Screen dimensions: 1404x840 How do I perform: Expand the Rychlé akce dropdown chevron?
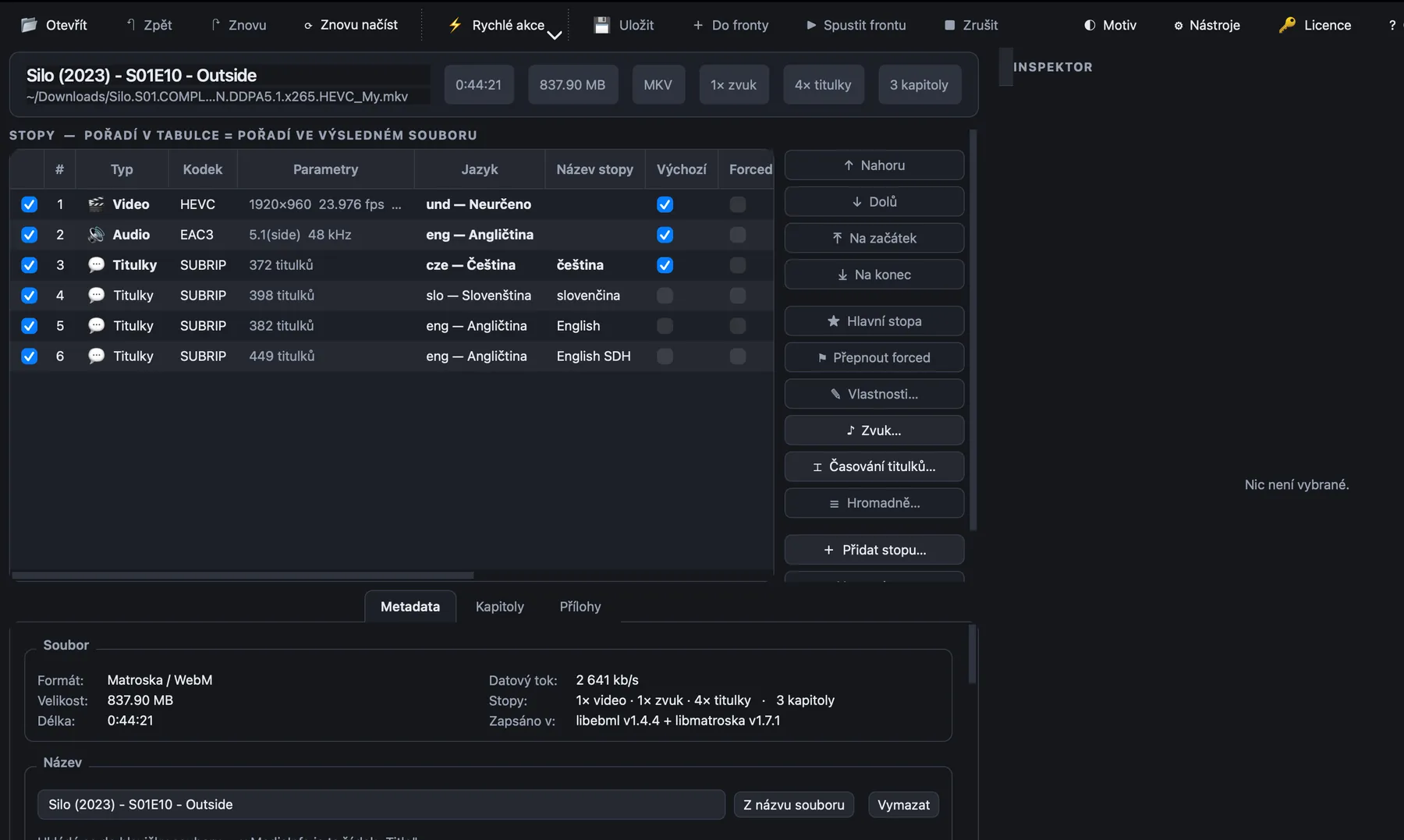point(554,34)
